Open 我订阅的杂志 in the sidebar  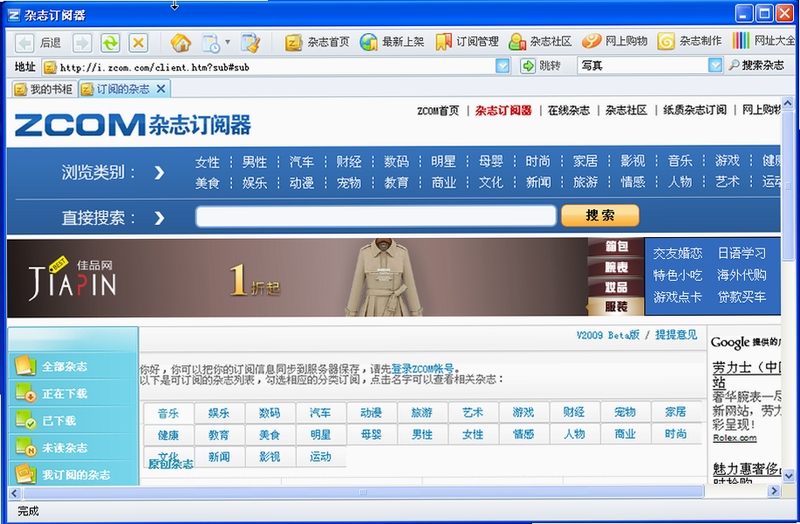pyautogui.click(x=73, y=474)
